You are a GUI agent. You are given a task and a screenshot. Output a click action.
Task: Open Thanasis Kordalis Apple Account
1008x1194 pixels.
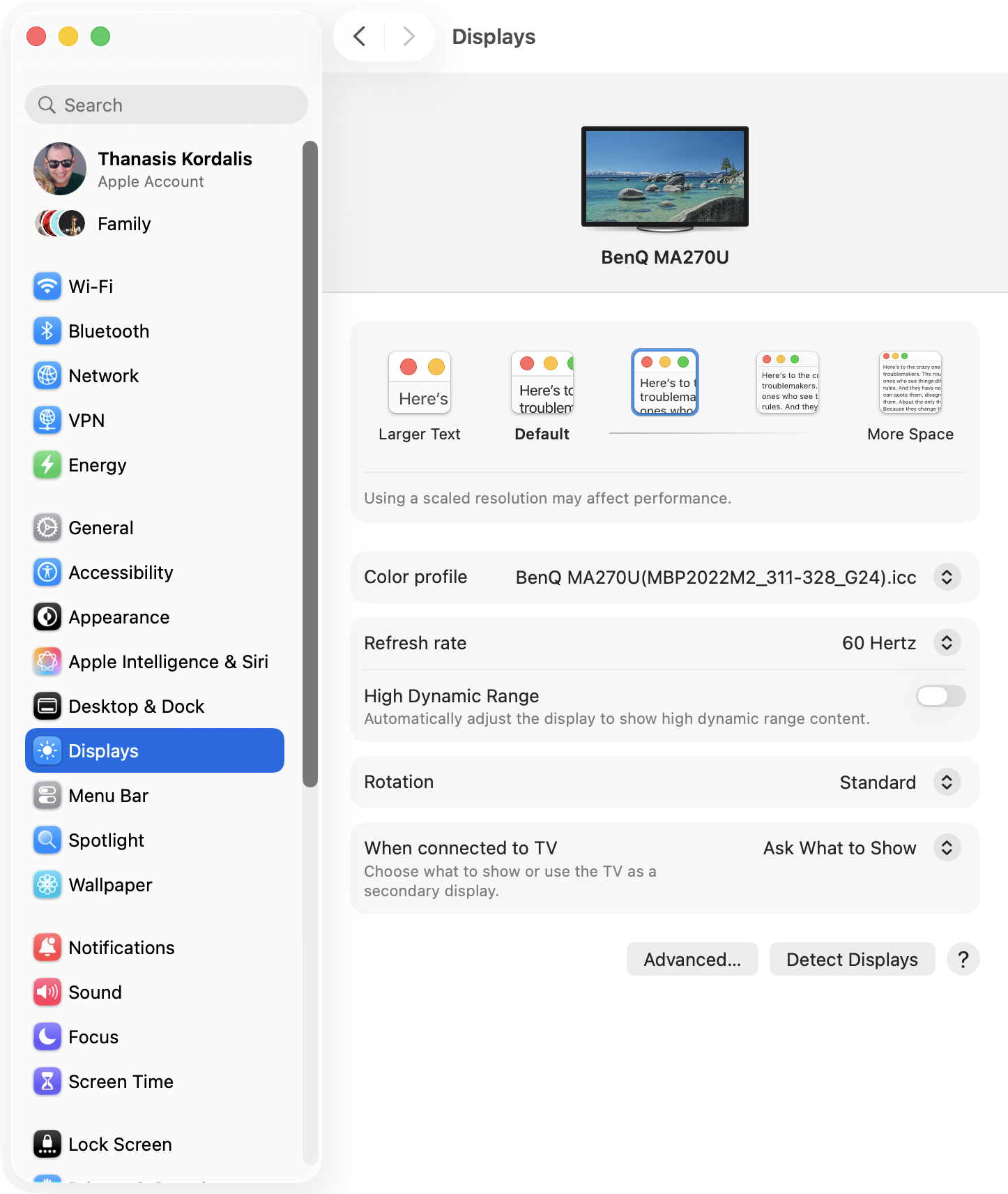(x=155, y=169)
